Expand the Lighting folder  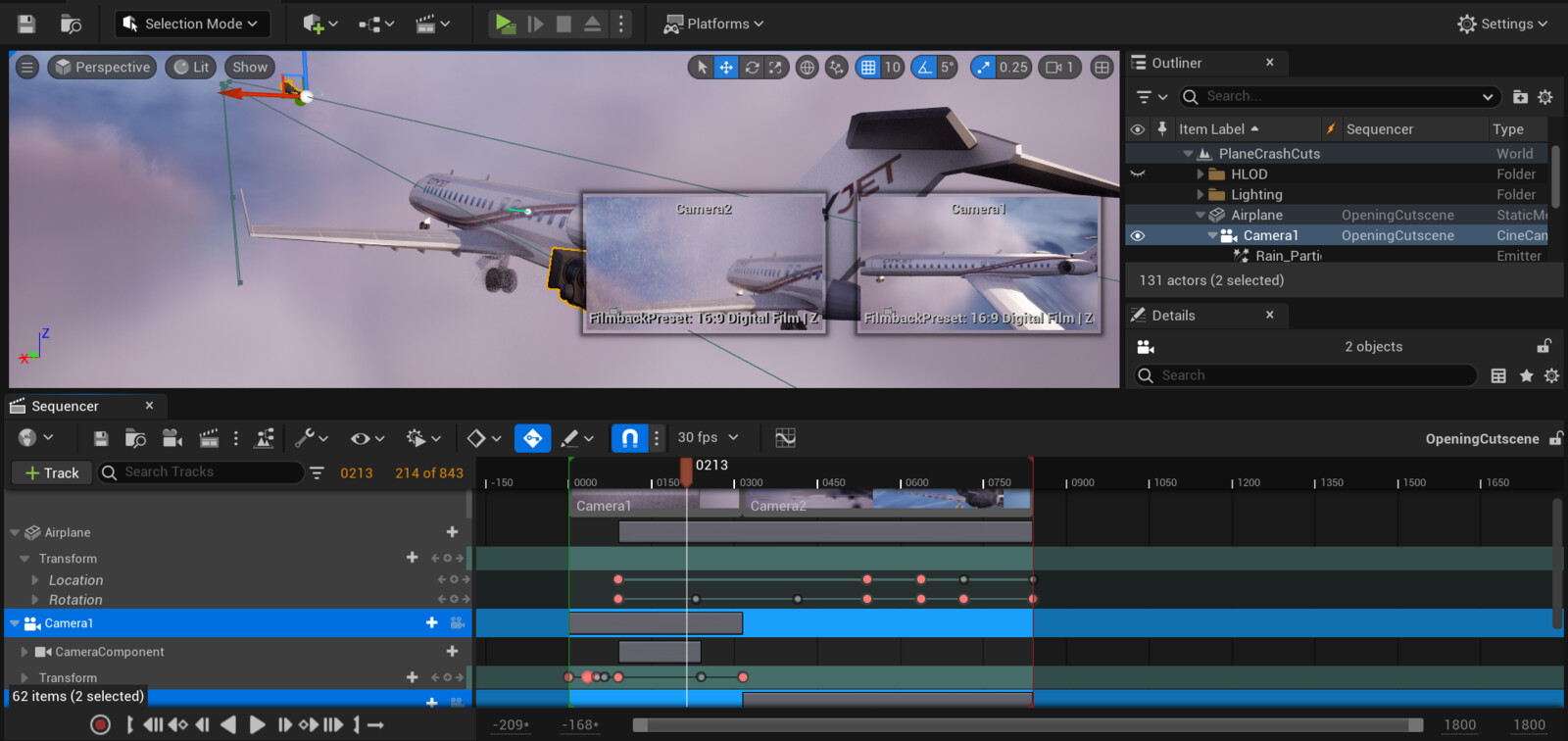tap(1200, 194)
